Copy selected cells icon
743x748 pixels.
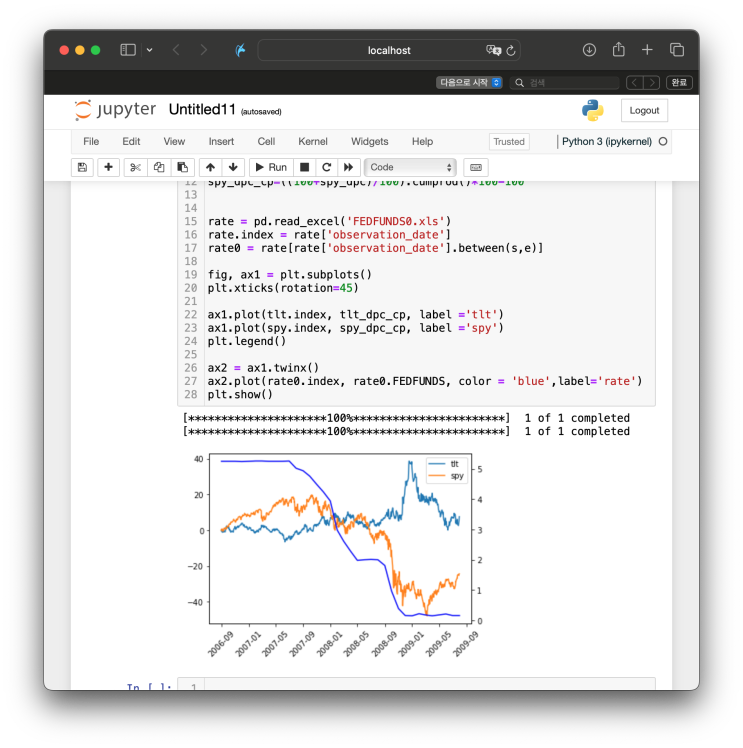point(159,167)
